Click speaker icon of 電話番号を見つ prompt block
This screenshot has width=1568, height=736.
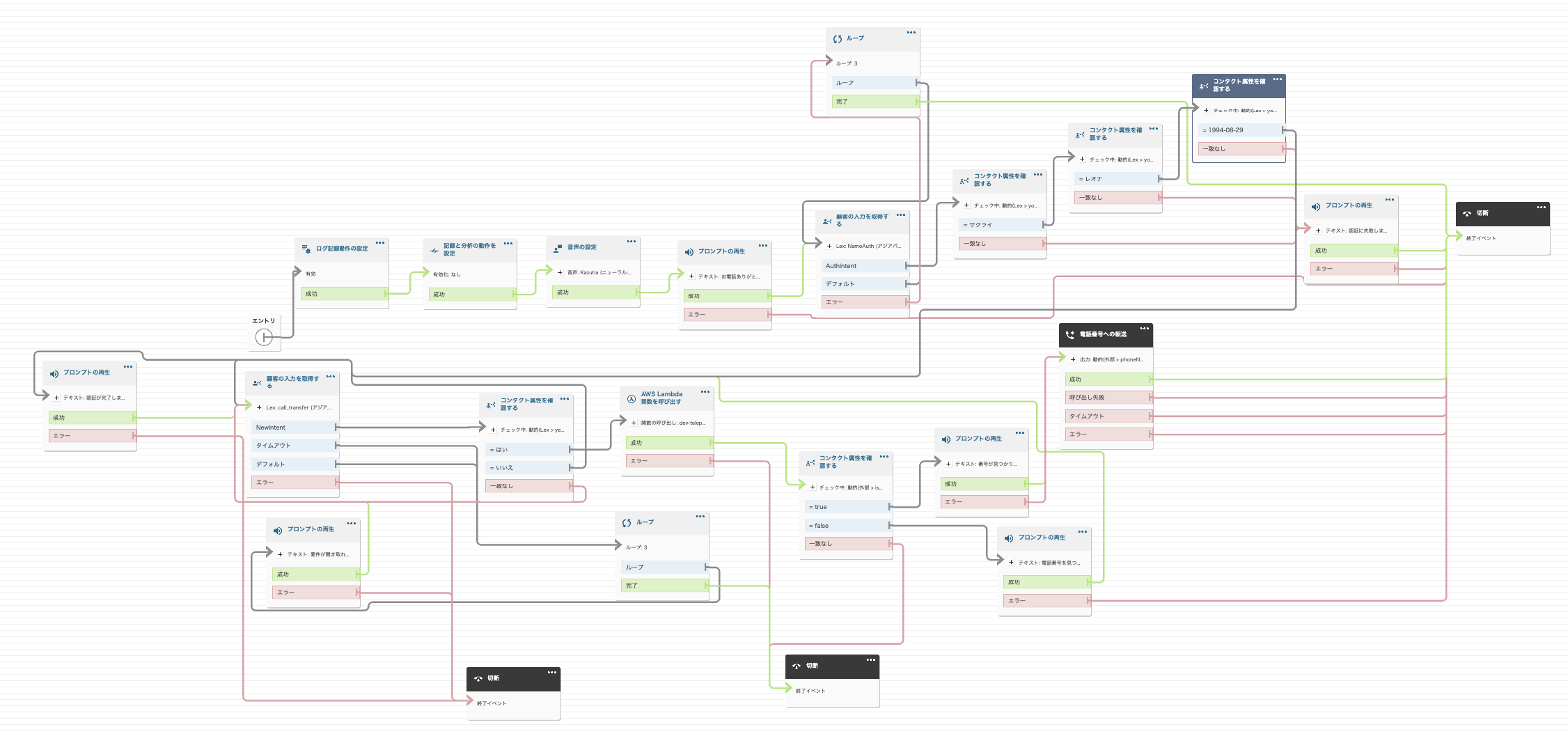coord(1009,538)
